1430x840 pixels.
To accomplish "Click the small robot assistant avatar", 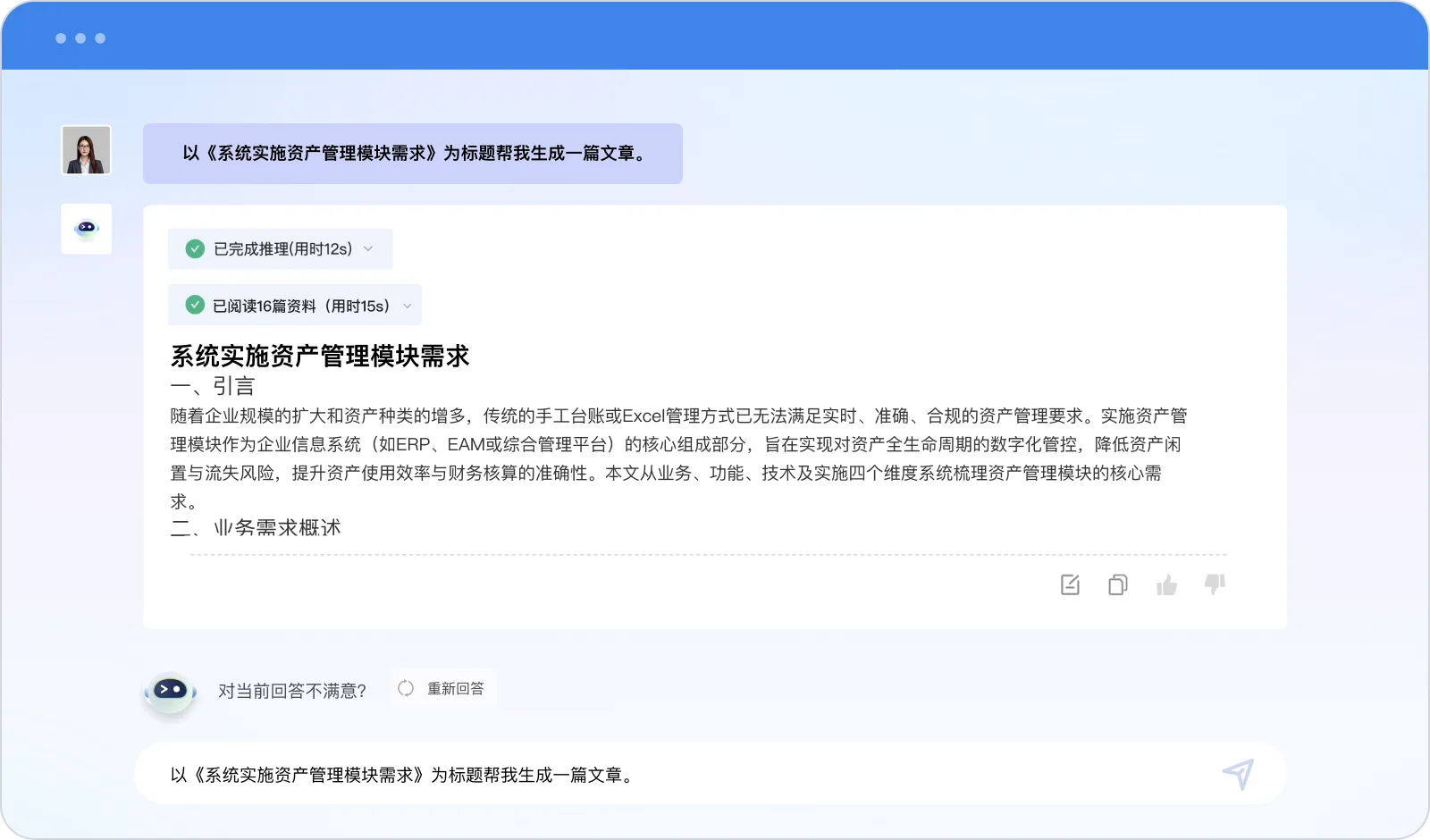I will tap(87, 229).
